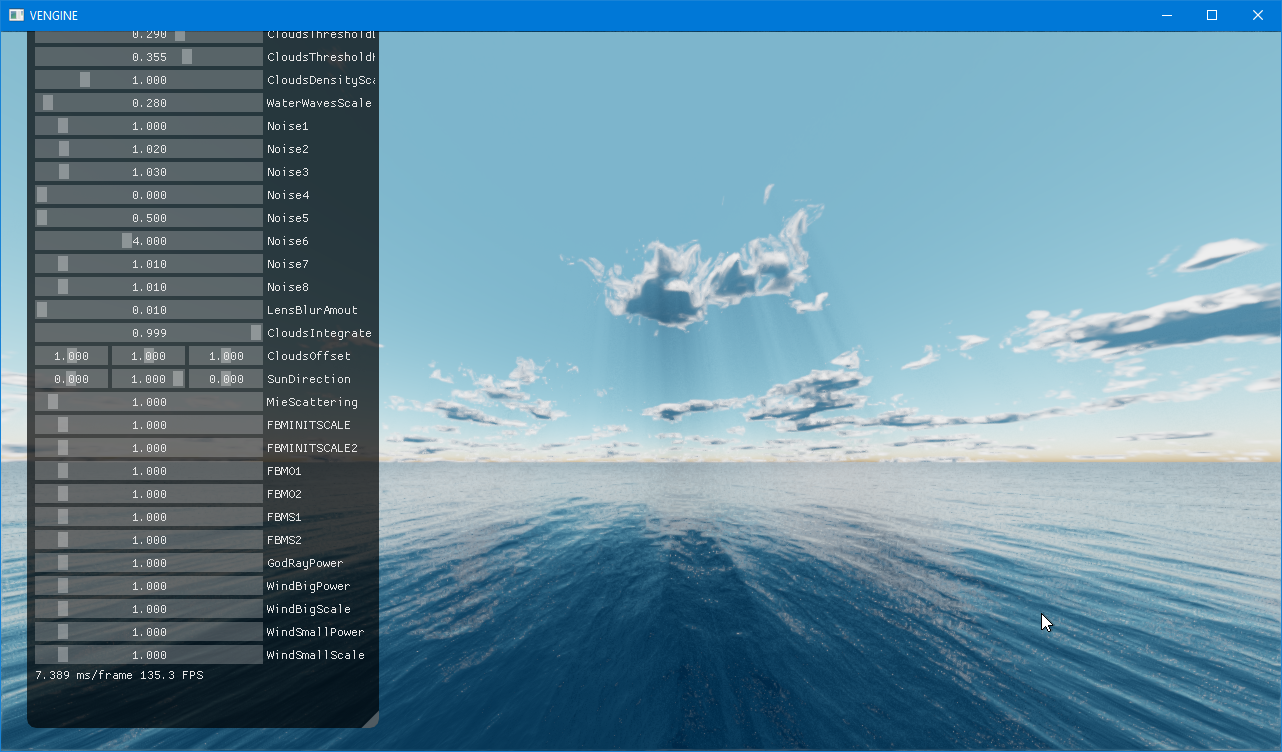
Task: Click the FBMINITSCALE slider bar
Action: point(148,425)
